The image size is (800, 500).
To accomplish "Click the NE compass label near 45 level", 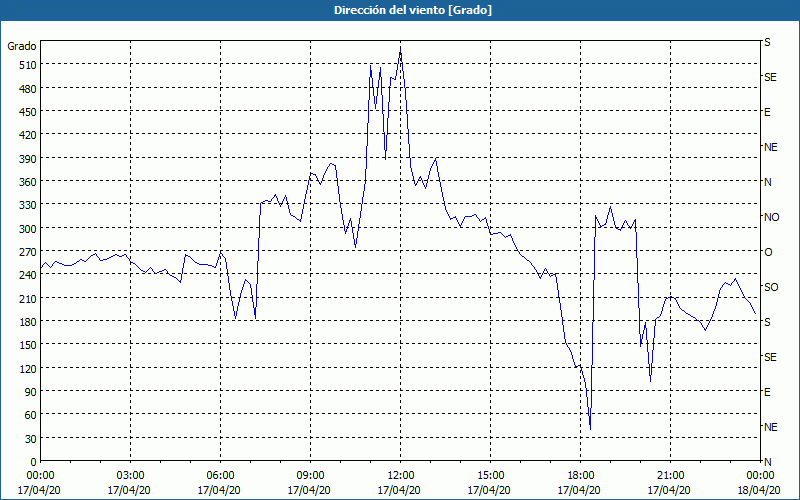I will point(771,427).
